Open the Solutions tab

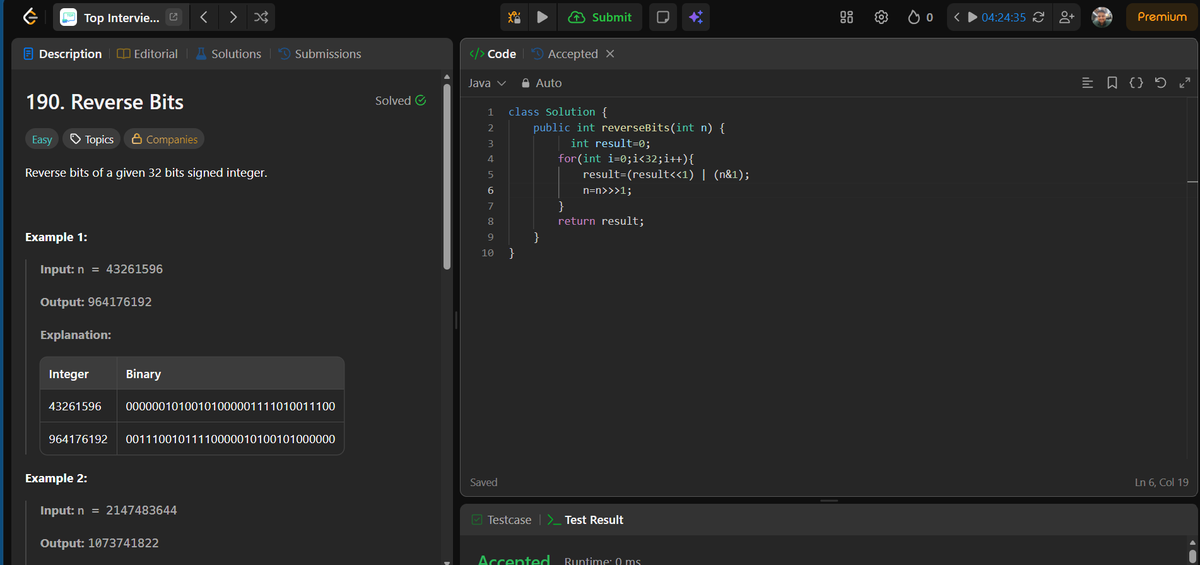coord(228,54)
